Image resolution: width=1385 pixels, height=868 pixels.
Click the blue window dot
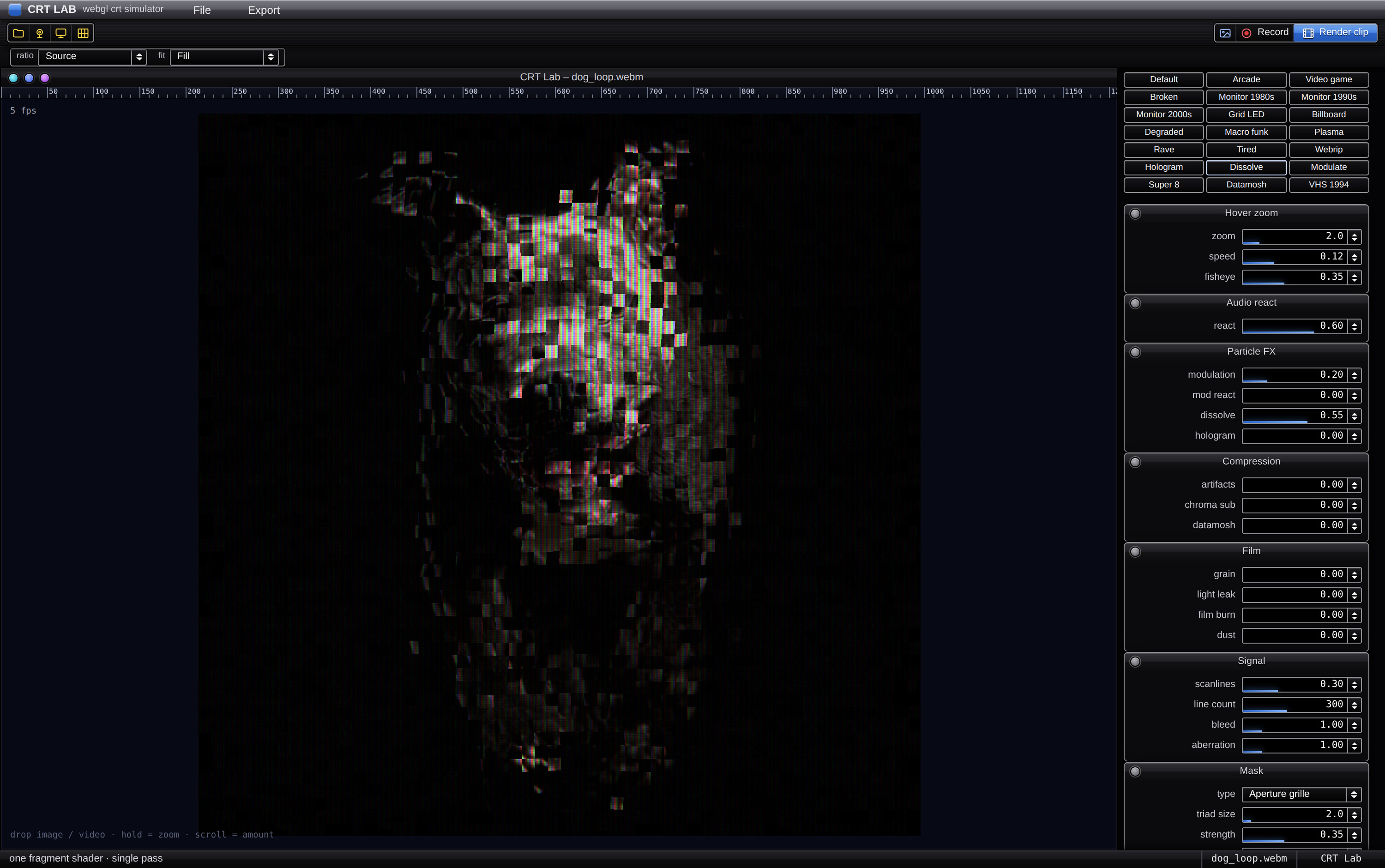point(29,78)
